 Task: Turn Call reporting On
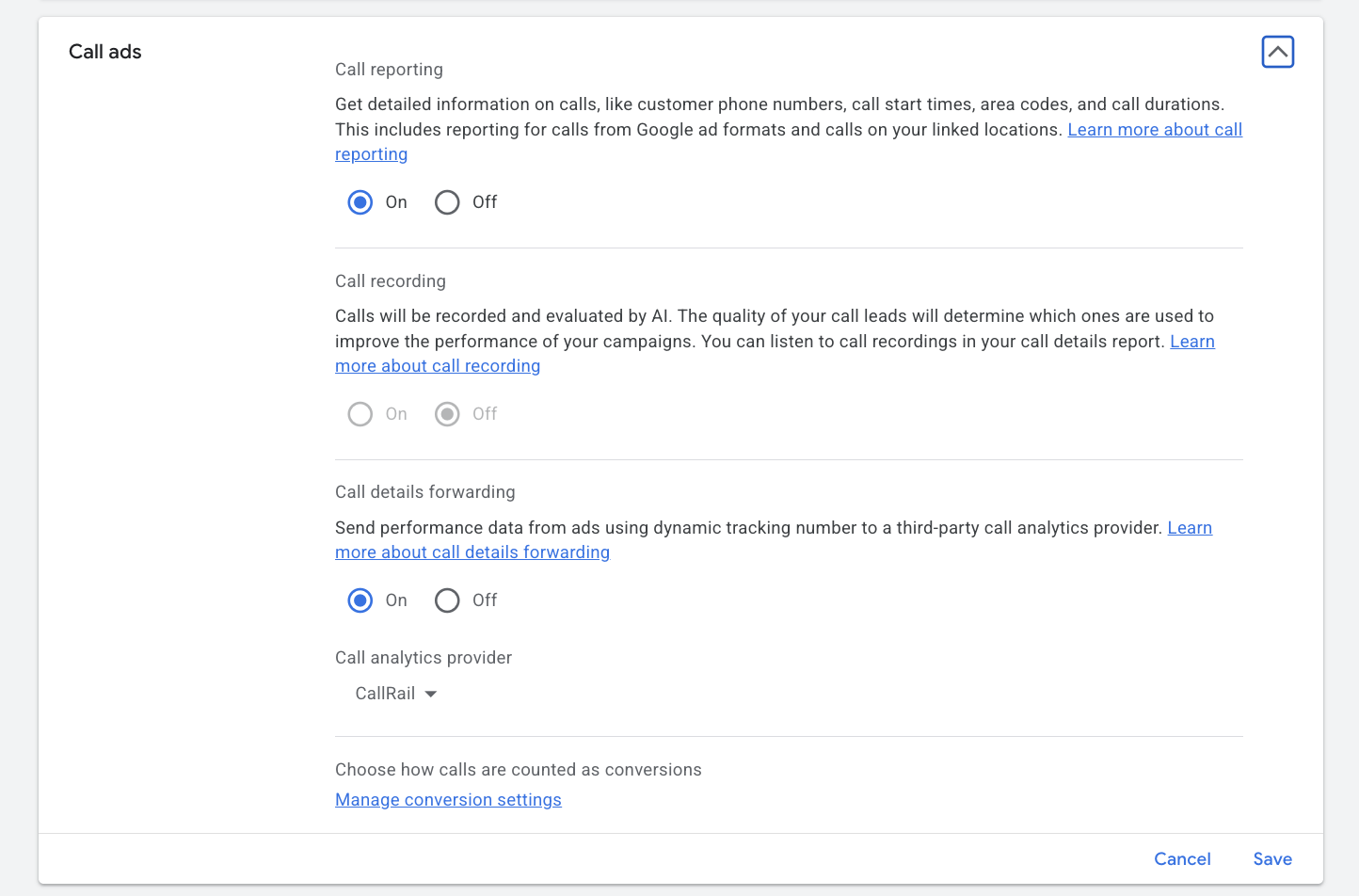[360, 202]
